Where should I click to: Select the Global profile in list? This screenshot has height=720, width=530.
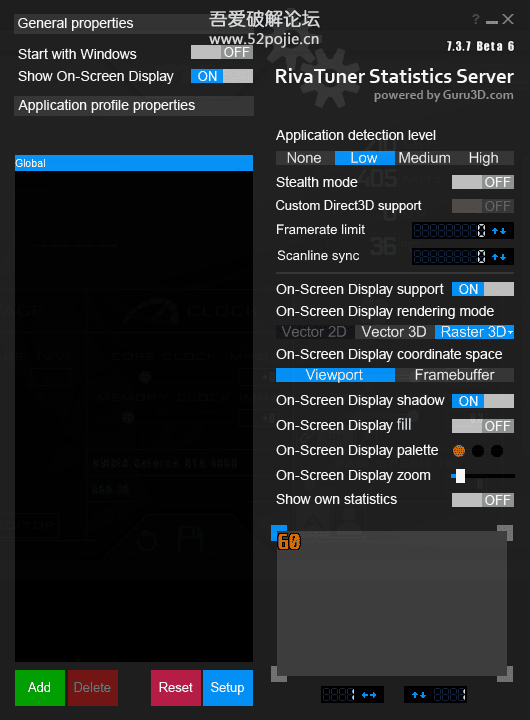click(x=134, y=163)
